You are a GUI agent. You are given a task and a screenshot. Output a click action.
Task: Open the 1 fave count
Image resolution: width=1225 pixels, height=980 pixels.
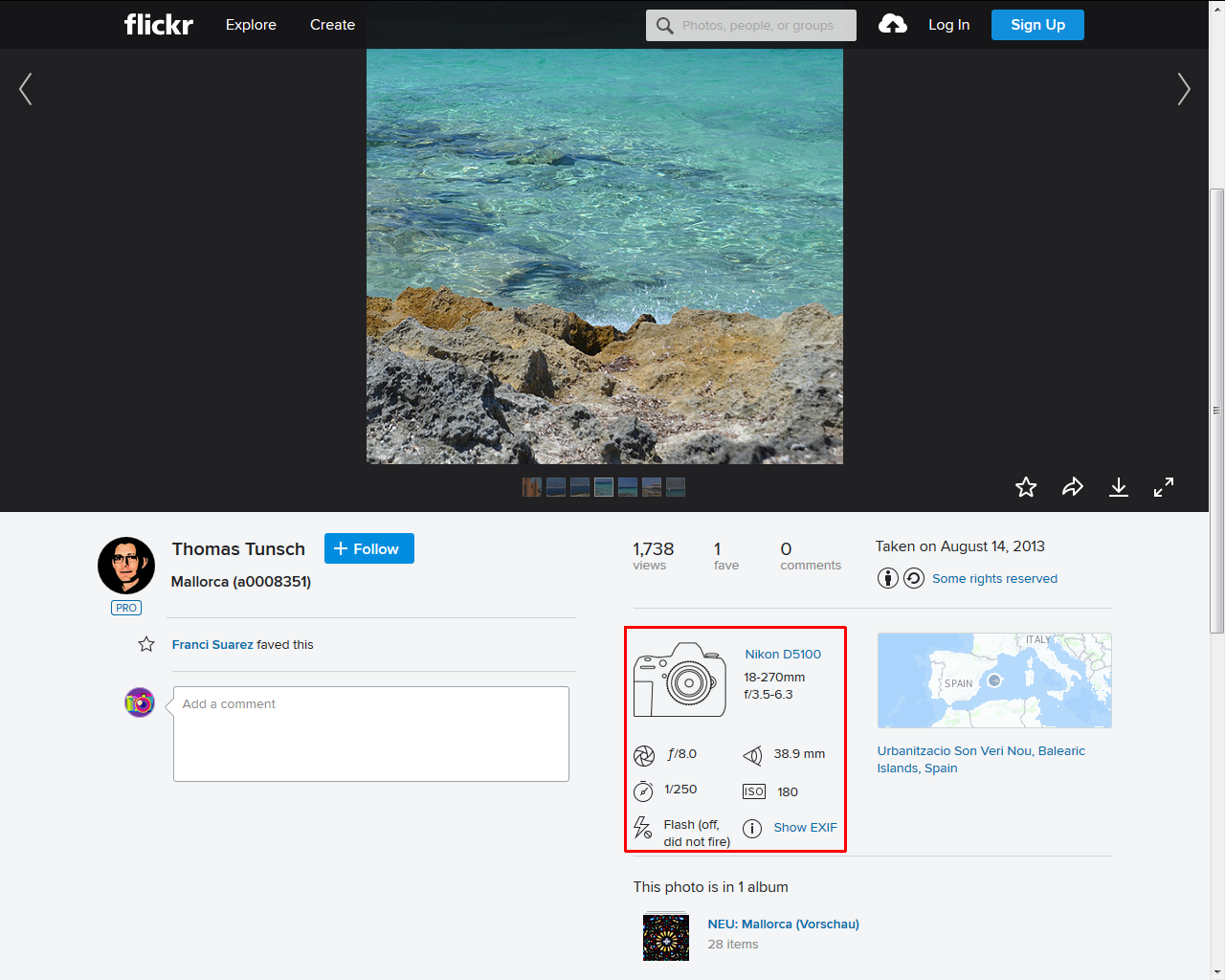point(725,555)
